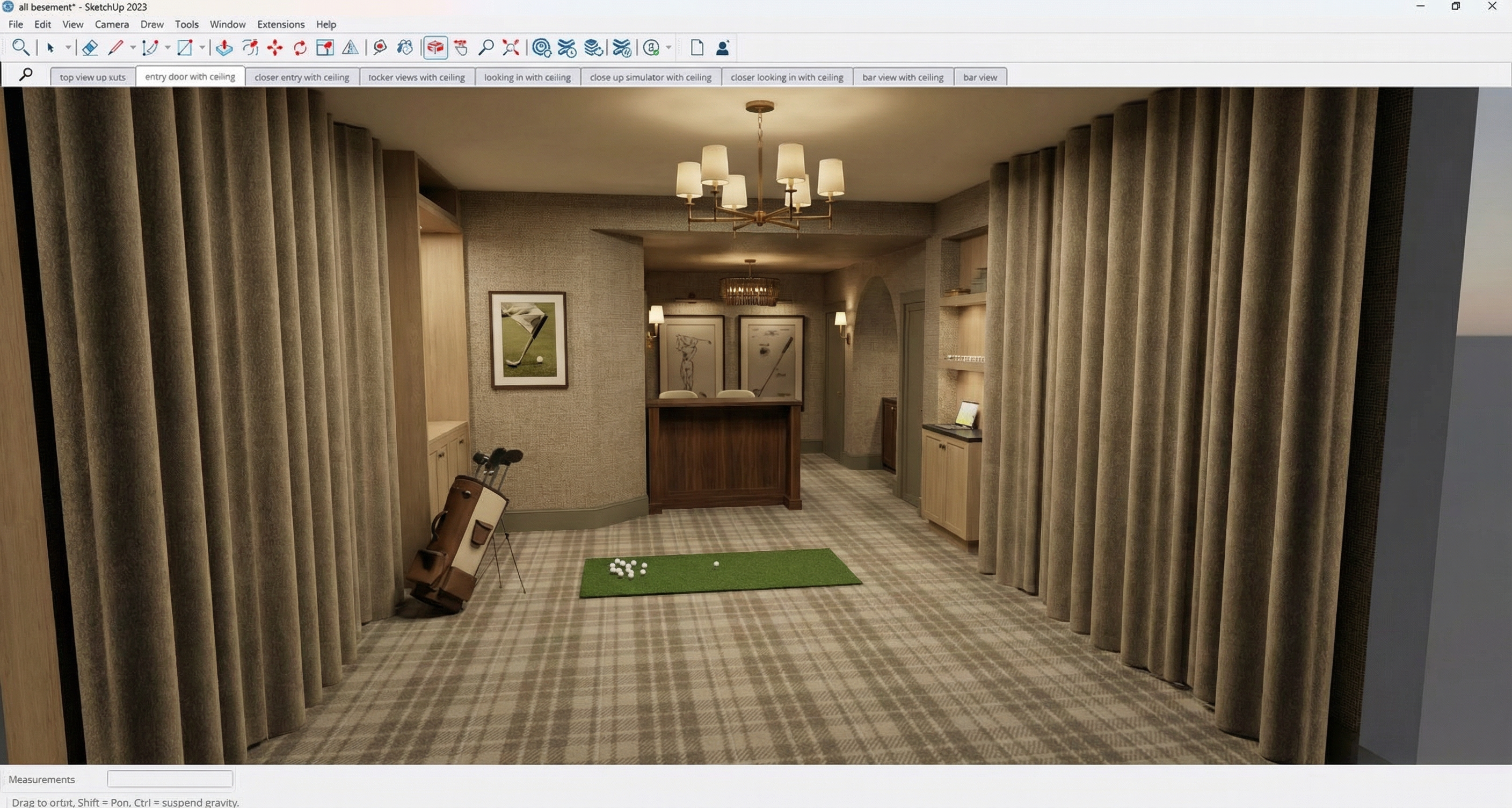The width and height of the screenshot is (1512, 808).
Task: Activate the Push/Pull tool
Action: click(x=223, y=48)
